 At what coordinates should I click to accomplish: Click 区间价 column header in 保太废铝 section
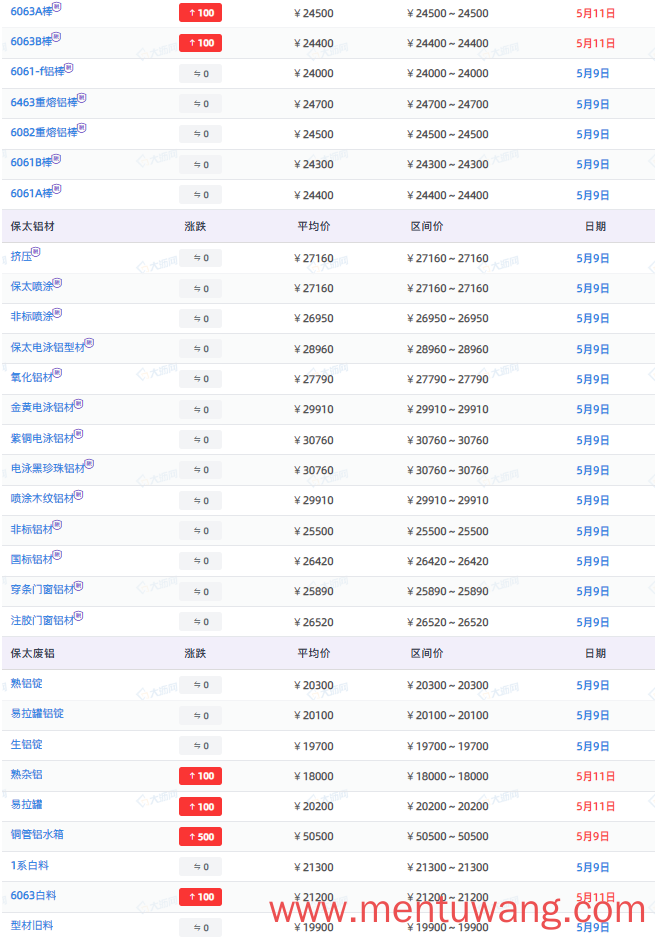pos(427,653)
